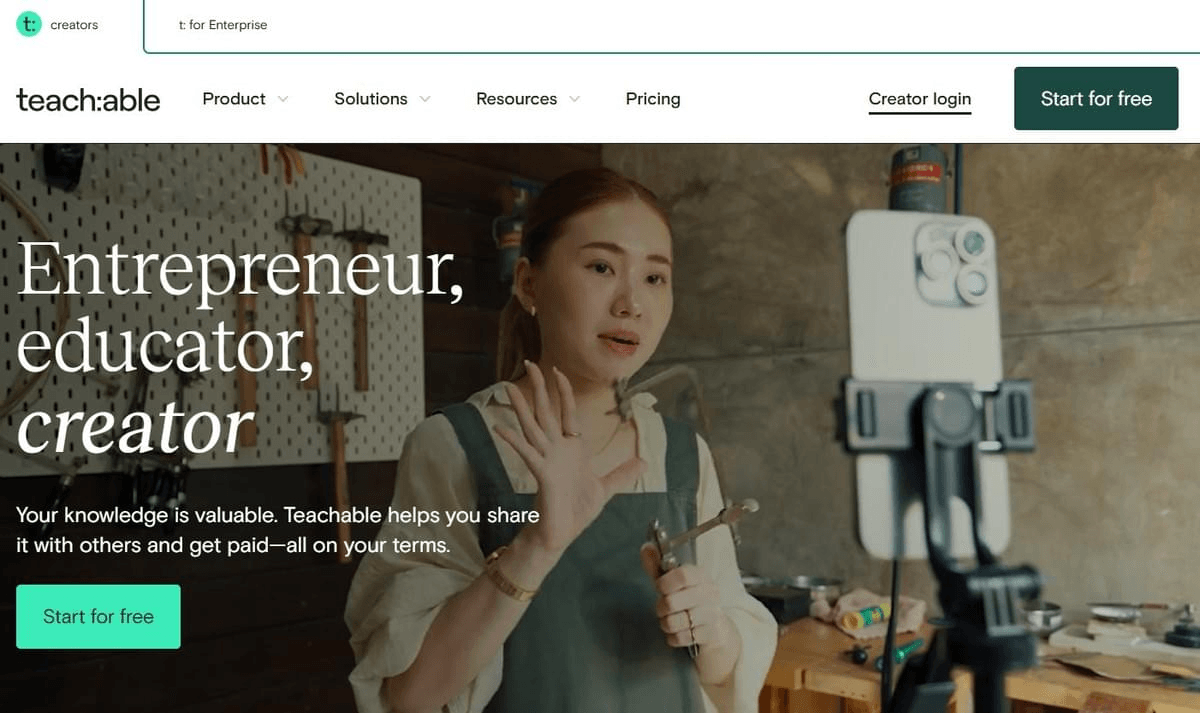Open the t: for Enterprise tab
Screen dimensions: 1200x713
(x=223, y=25)
